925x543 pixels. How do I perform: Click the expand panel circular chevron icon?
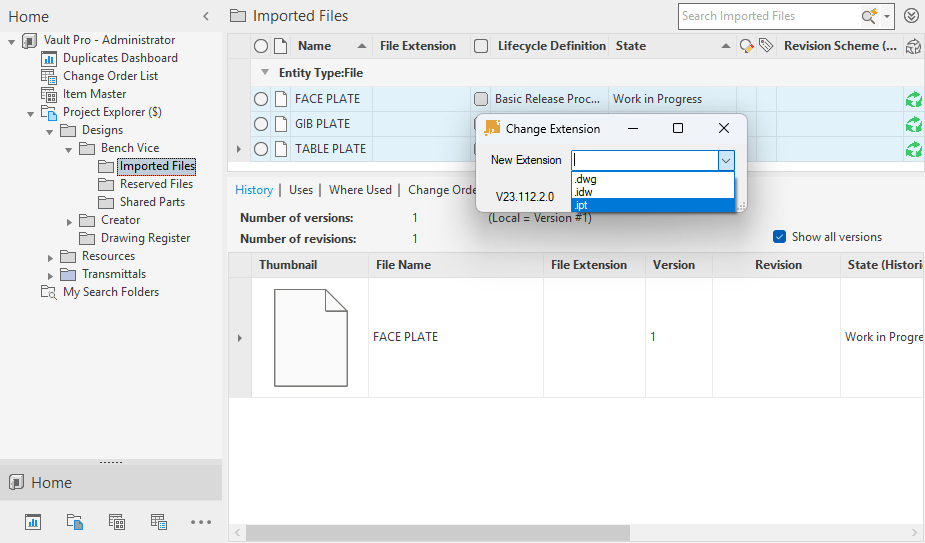coord(911,16)
